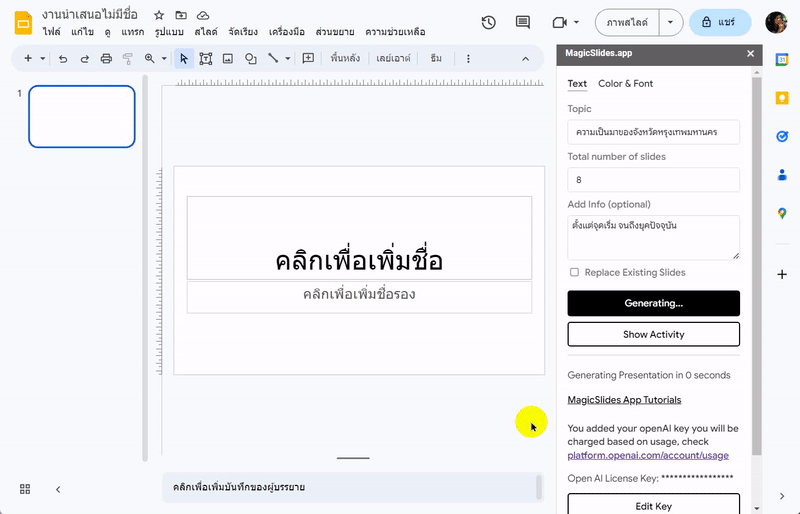The image size is (800, 514).
Task: Star this untitled presentation
Action: tap(159, 15)
